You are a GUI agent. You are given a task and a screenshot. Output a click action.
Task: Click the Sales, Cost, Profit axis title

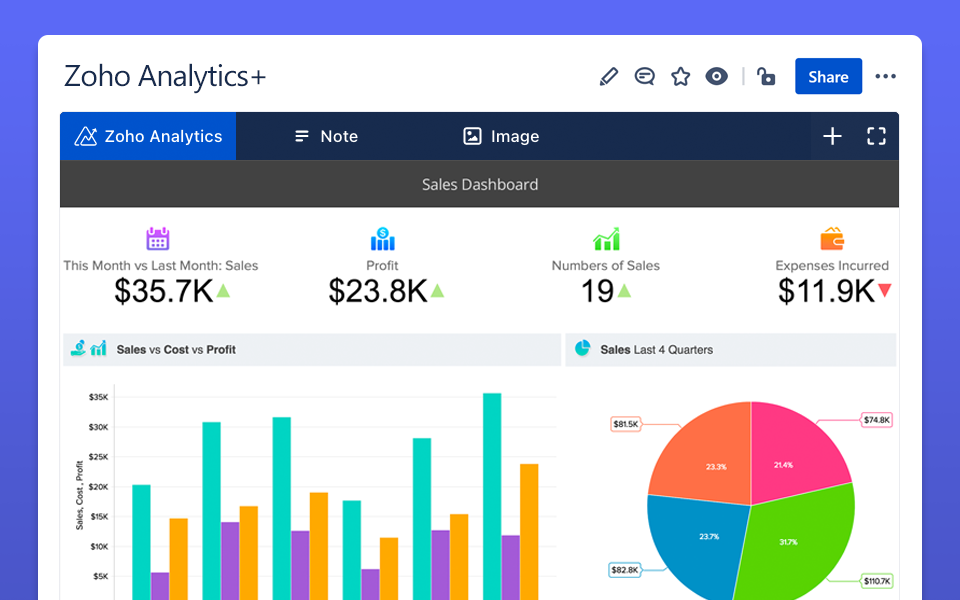click(x=79, y=495)
